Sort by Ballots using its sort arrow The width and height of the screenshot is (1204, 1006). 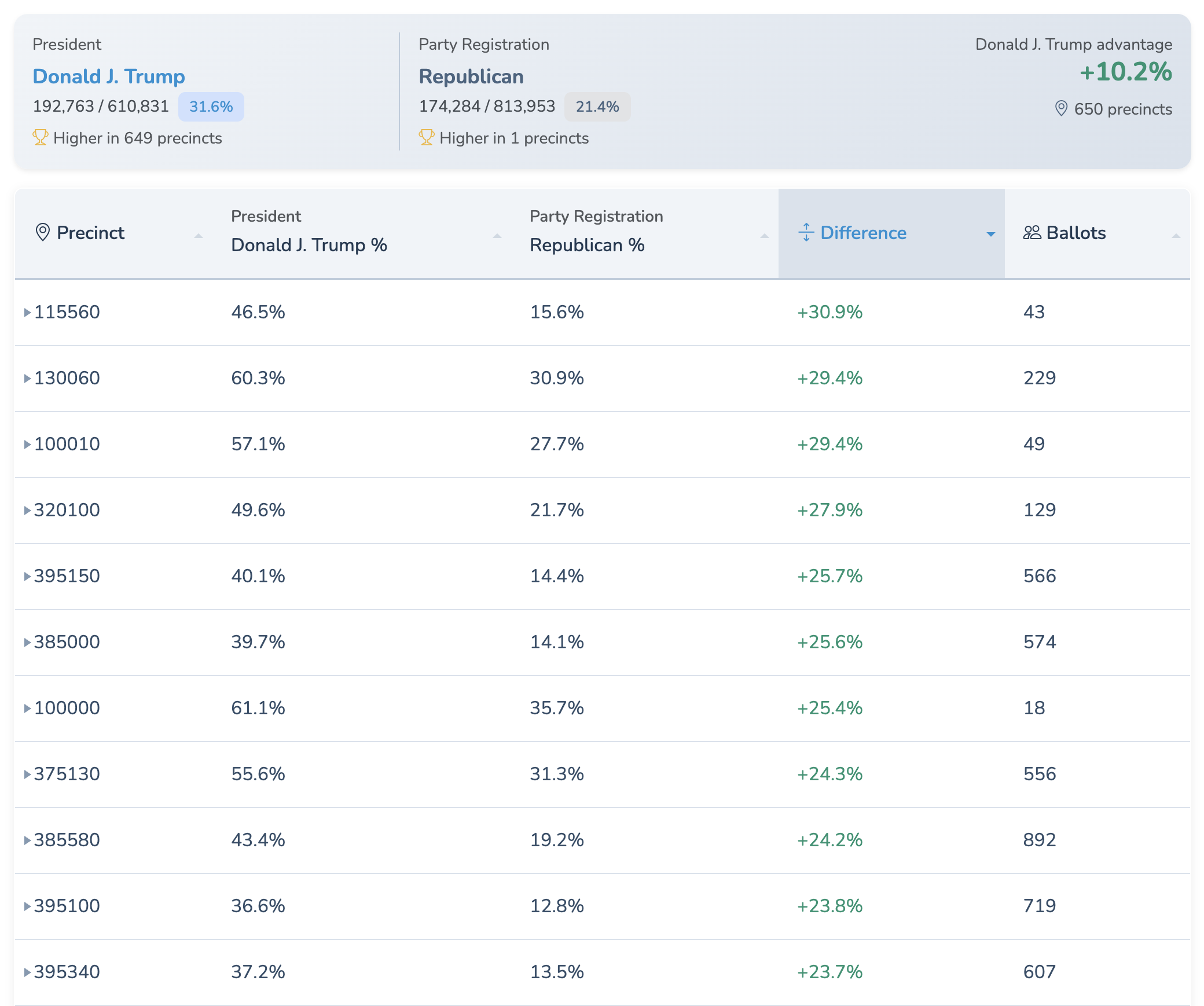coord(1176,236)
